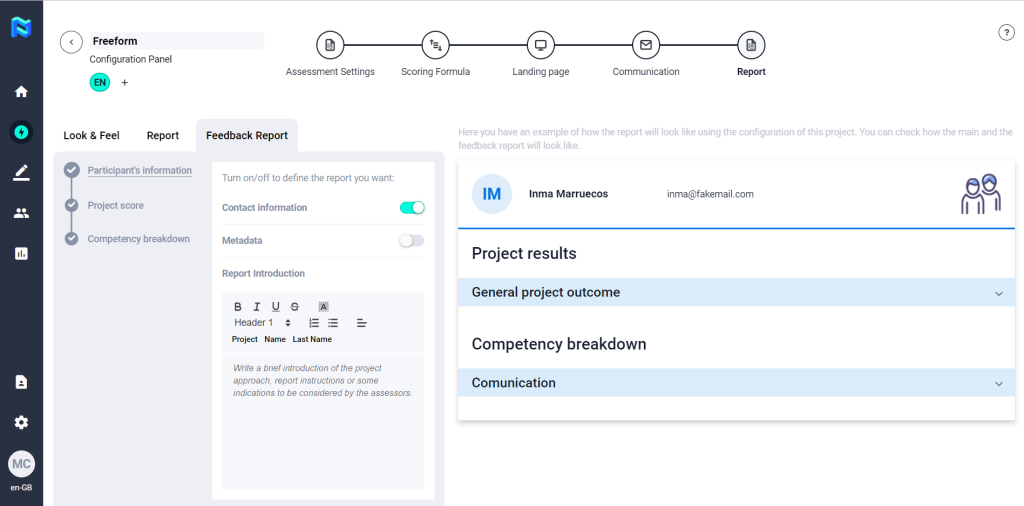
Task: Expand the Comunication competency section
Action: click(x=998, y=383)
